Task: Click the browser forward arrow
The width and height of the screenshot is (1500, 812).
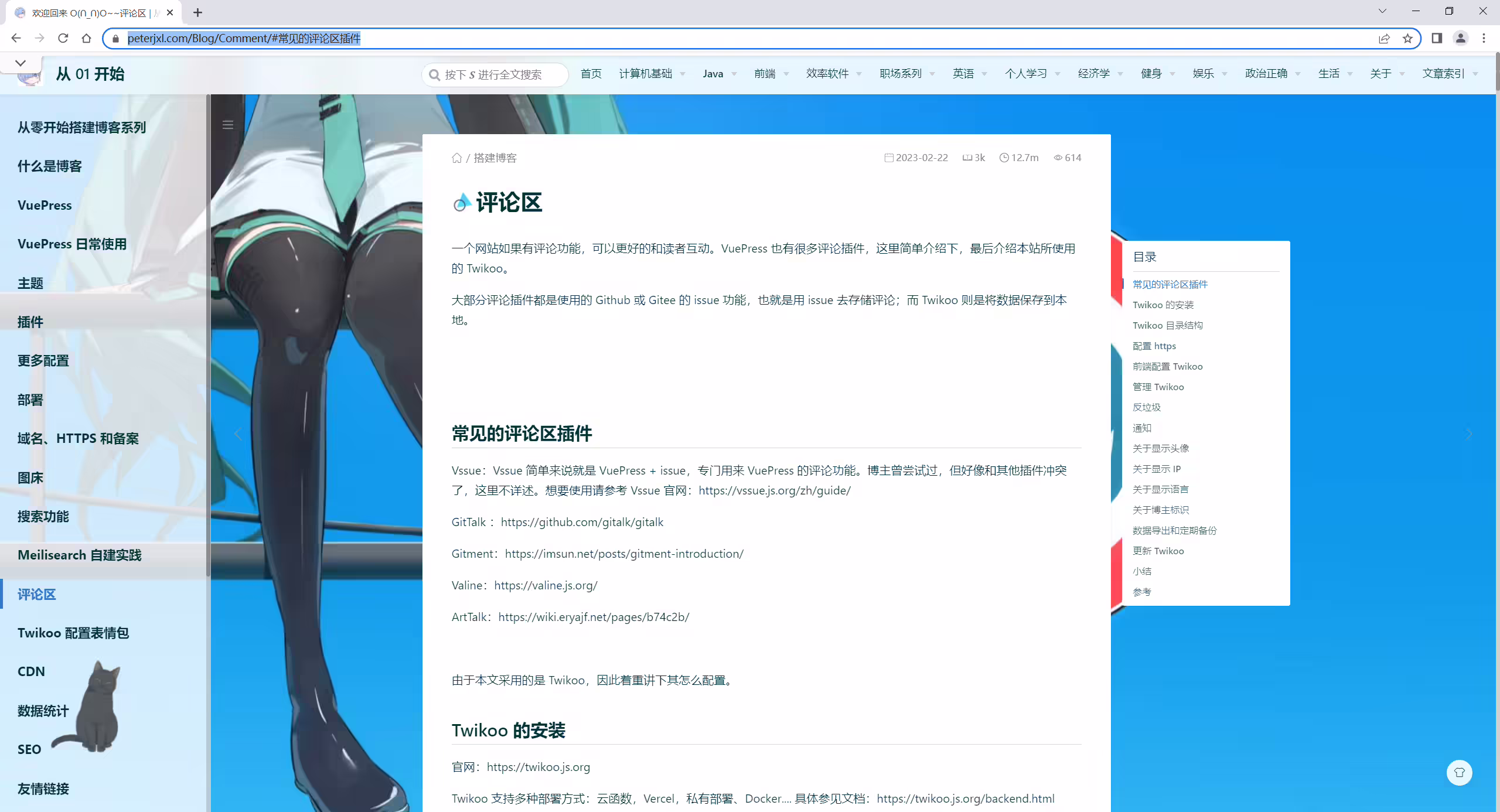Action: click(x=39, y=38)
